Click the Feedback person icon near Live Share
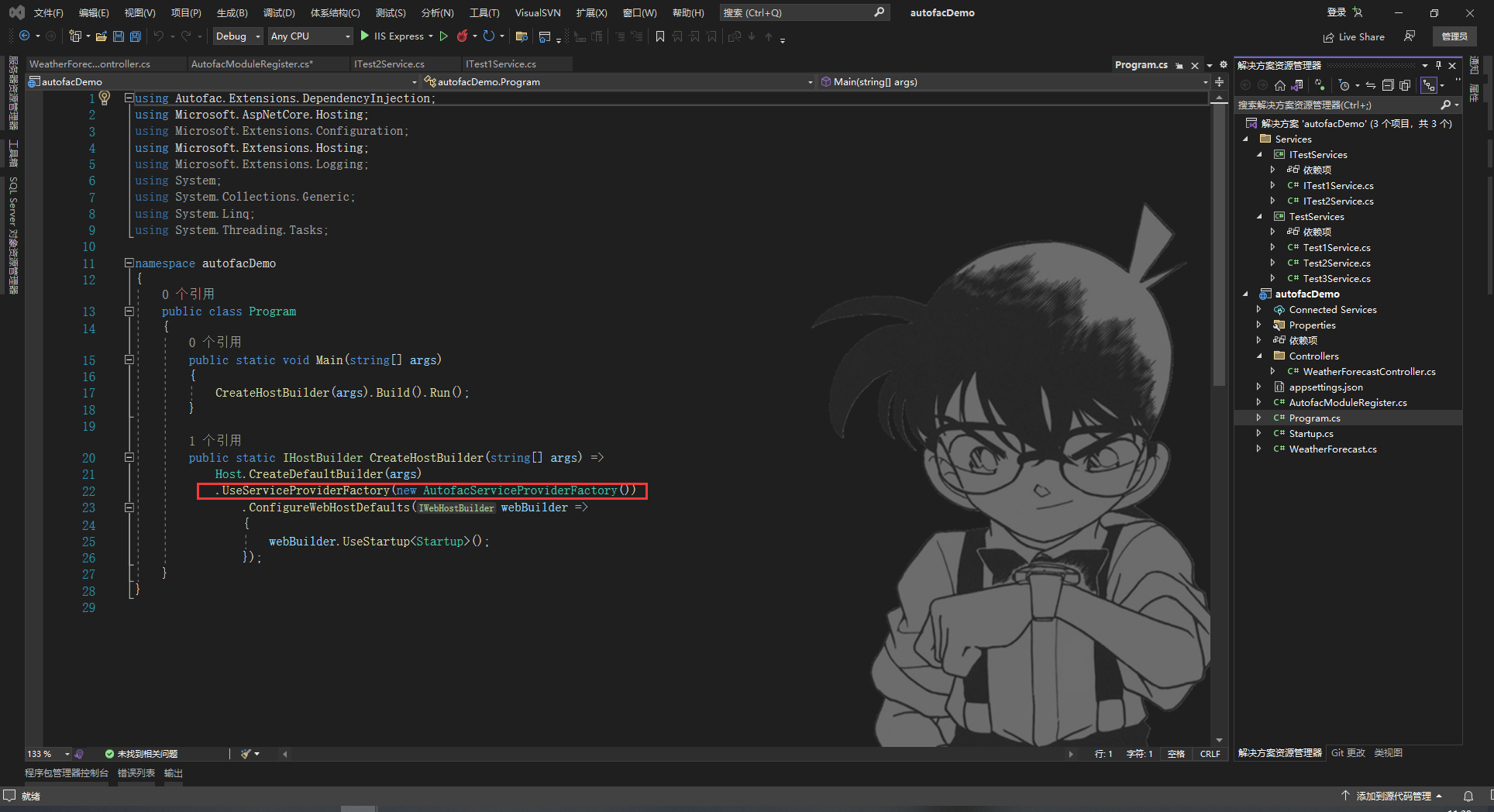The image size is (1494, 812). click(1410, 36)
